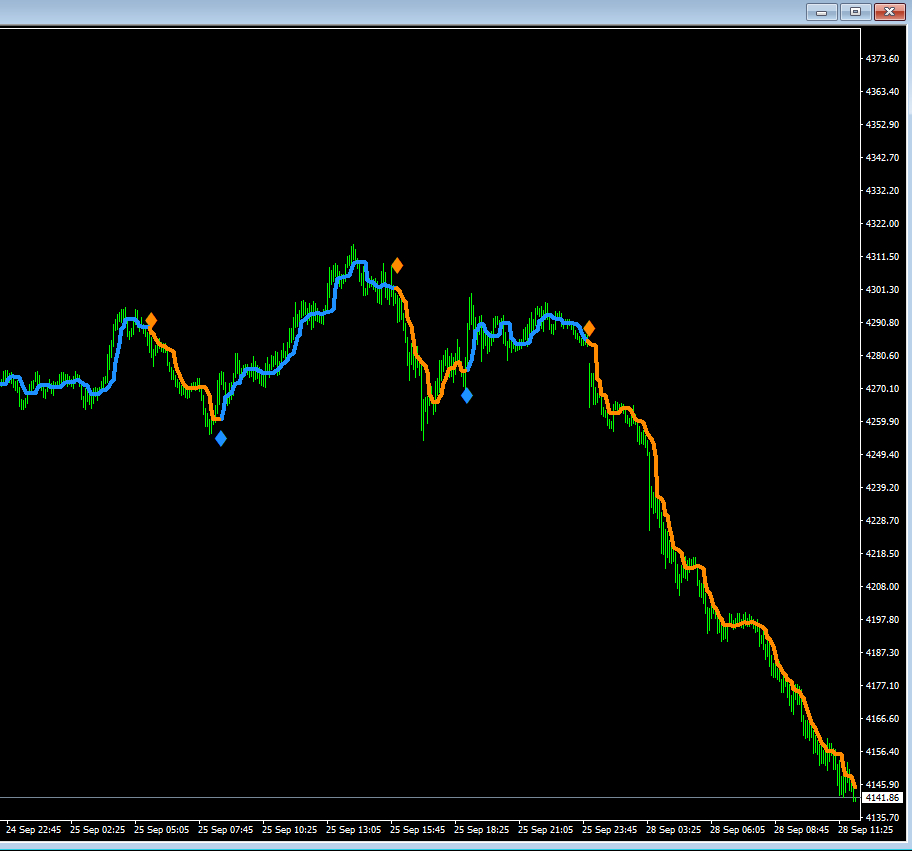This screenshot has width=912, height=851.
Task: Click the 4332.20 price level label
Action: [882, 191]
